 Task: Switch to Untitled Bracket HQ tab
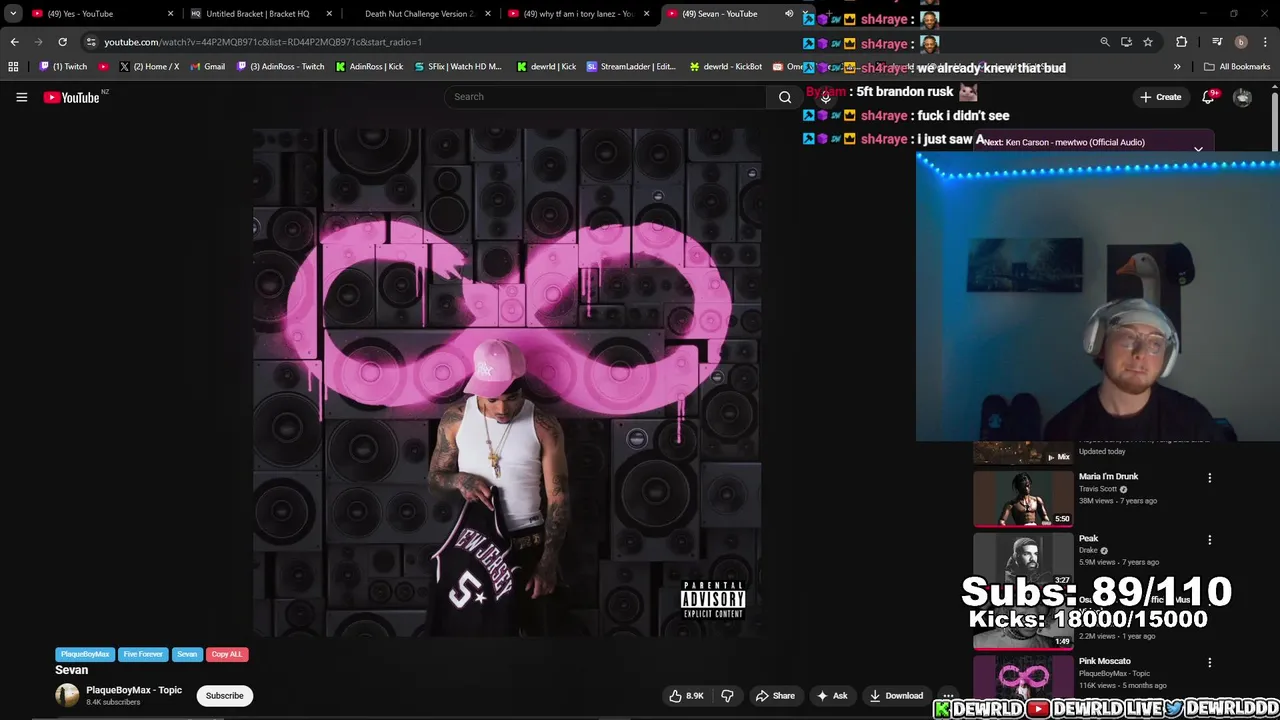point(258,14)
